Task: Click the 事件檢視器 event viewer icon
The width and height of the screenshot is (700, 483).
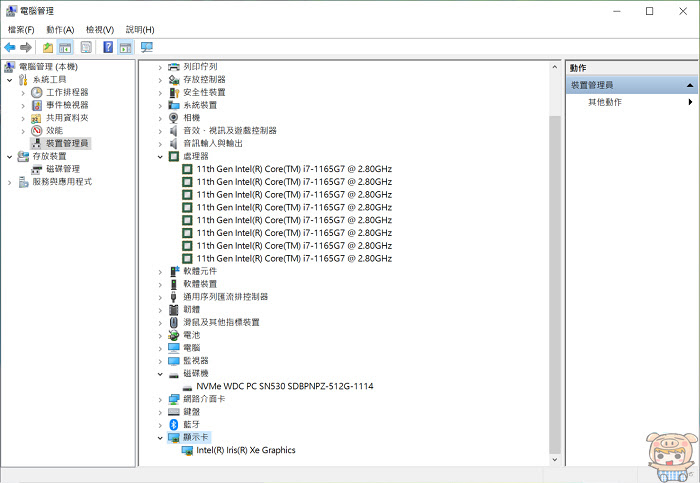Action: [37, 105]
